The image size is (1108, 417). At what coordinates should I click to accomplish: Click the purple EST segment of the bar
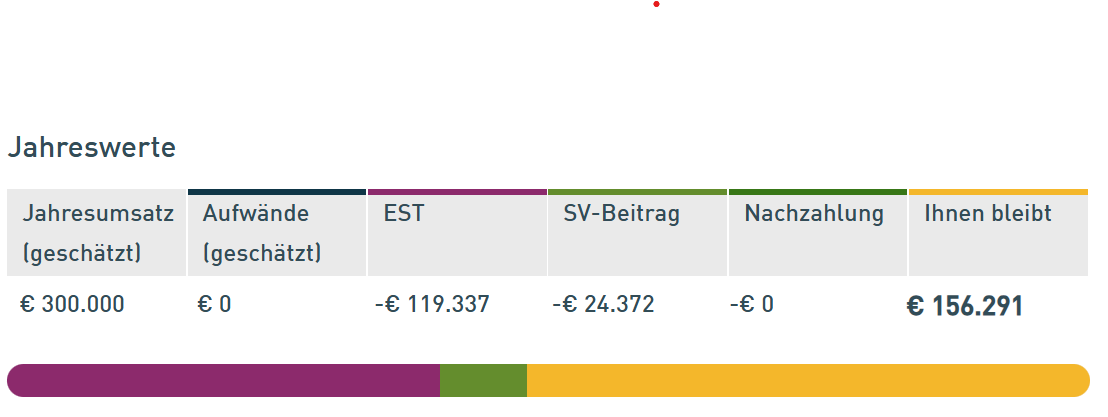point(223,381)
